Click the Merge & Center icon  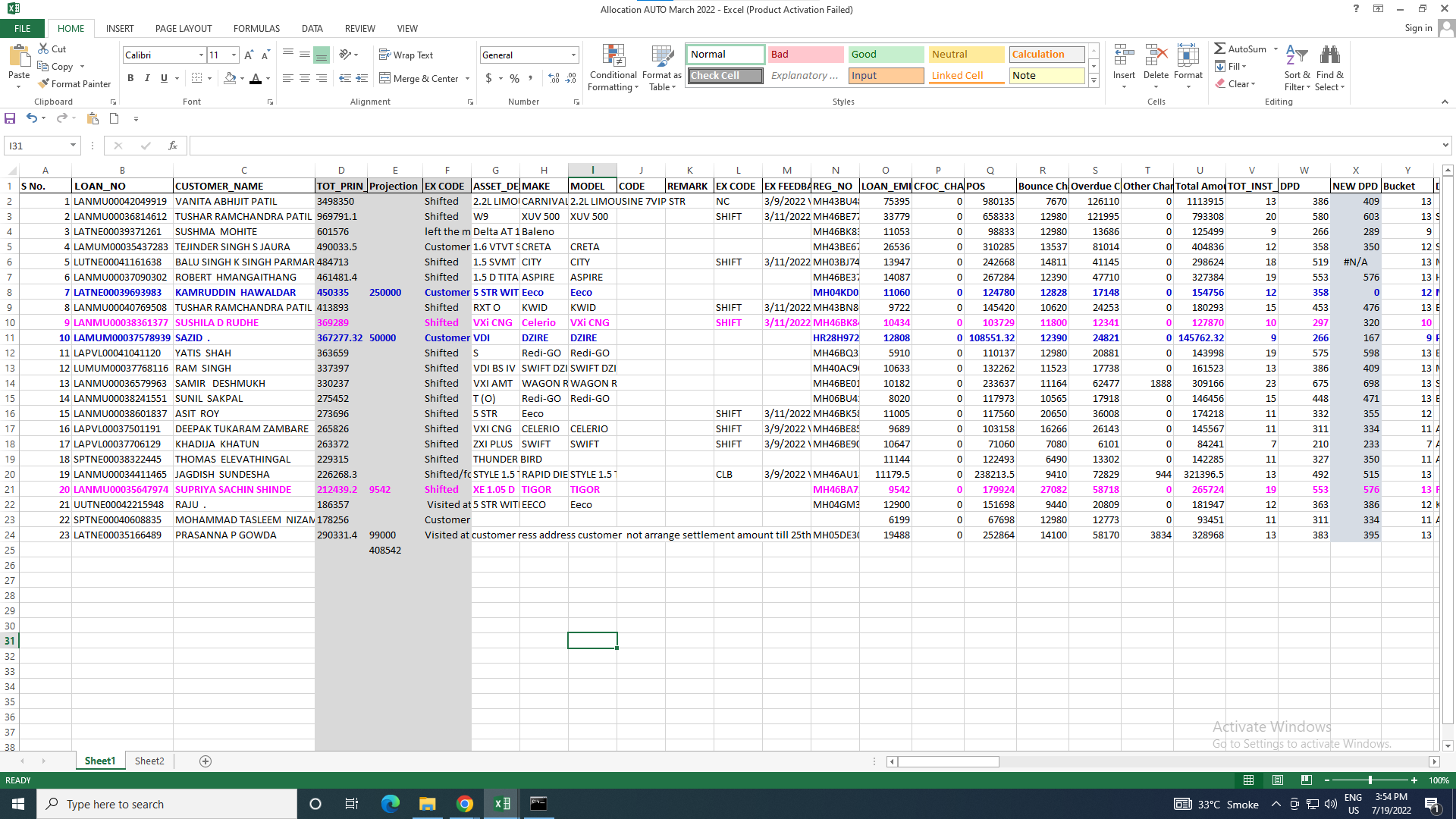(x=385, y=78)
